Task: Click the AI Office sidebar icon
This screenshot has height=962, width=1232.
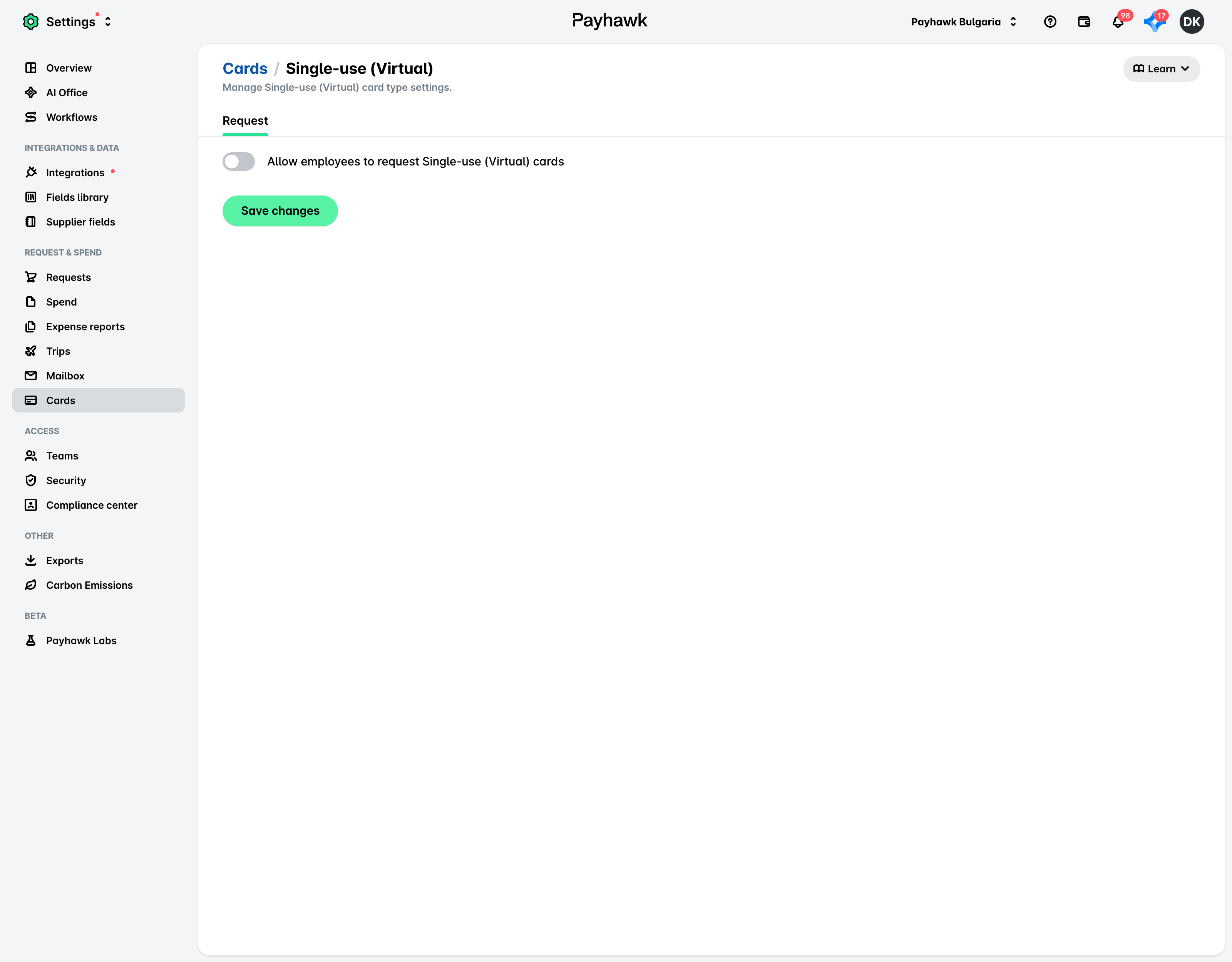Action: (x=31, y=92)
